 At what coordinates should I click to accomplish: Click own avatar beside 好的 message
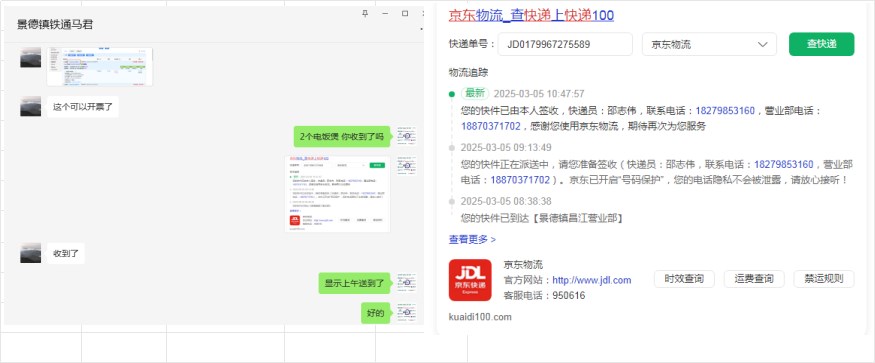click(x=407, y=313)
